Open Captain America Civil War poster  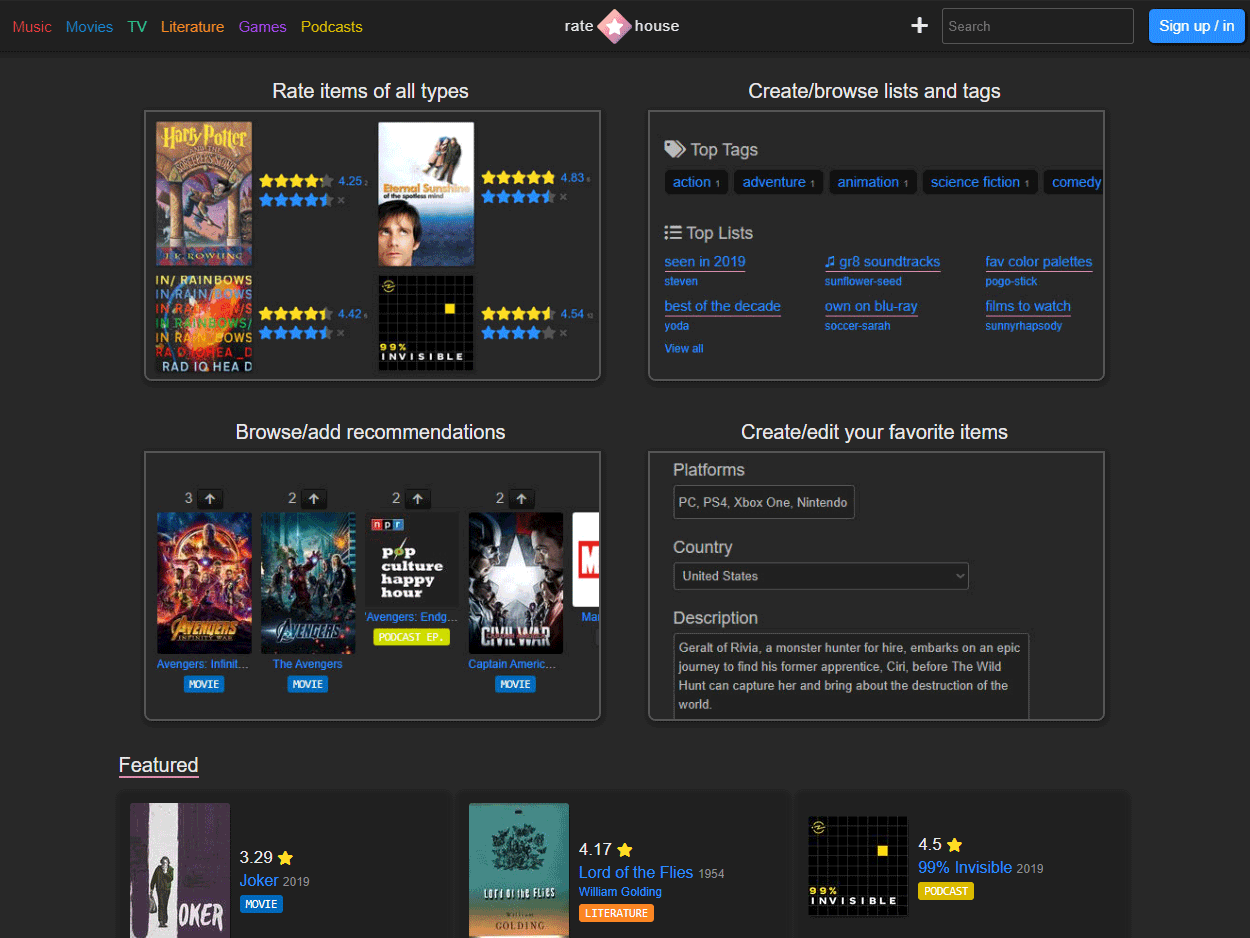click(x=516, y=583)
